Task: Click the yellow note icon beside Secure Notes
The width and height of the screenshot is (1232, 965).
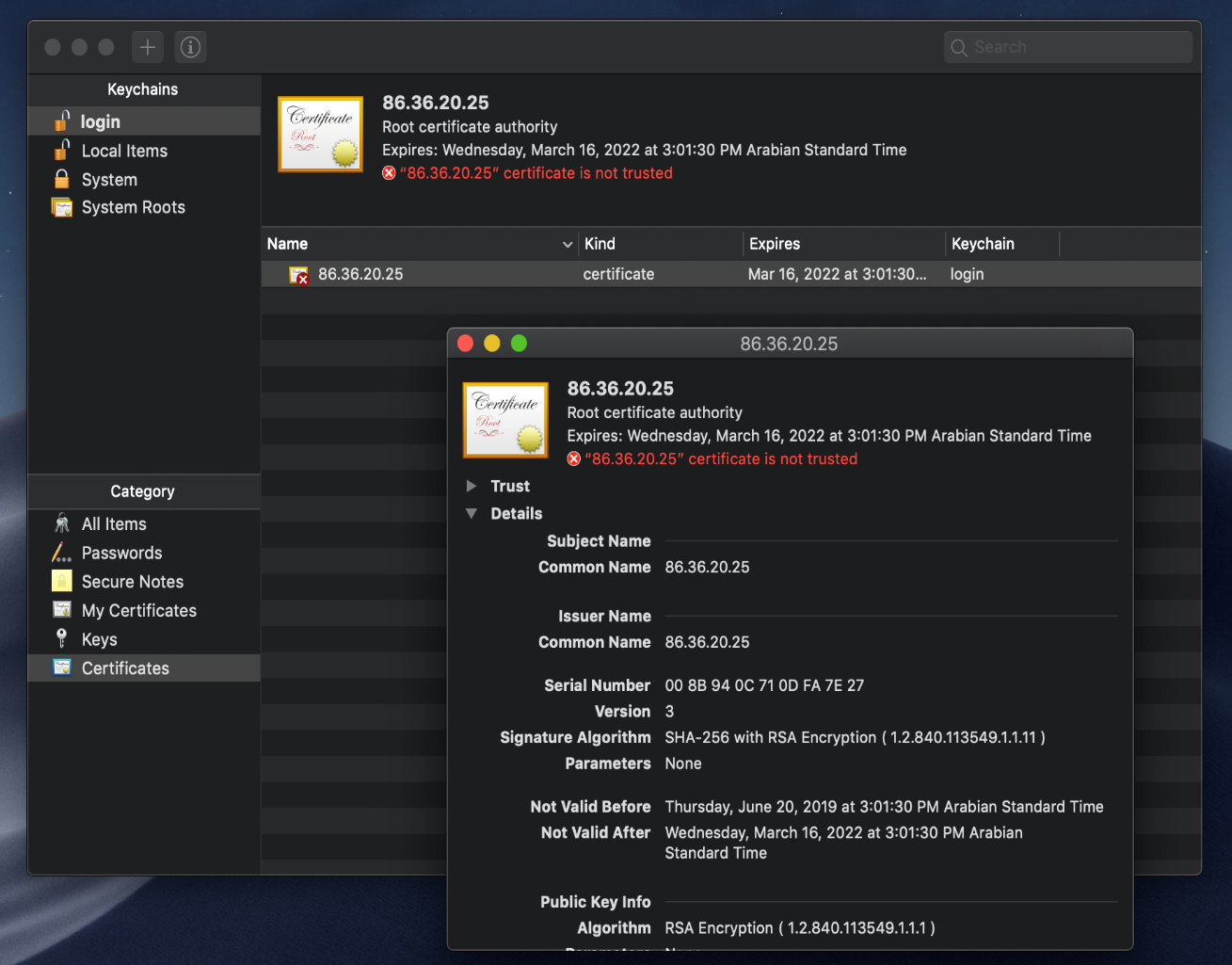Action: tap(62, 581)
